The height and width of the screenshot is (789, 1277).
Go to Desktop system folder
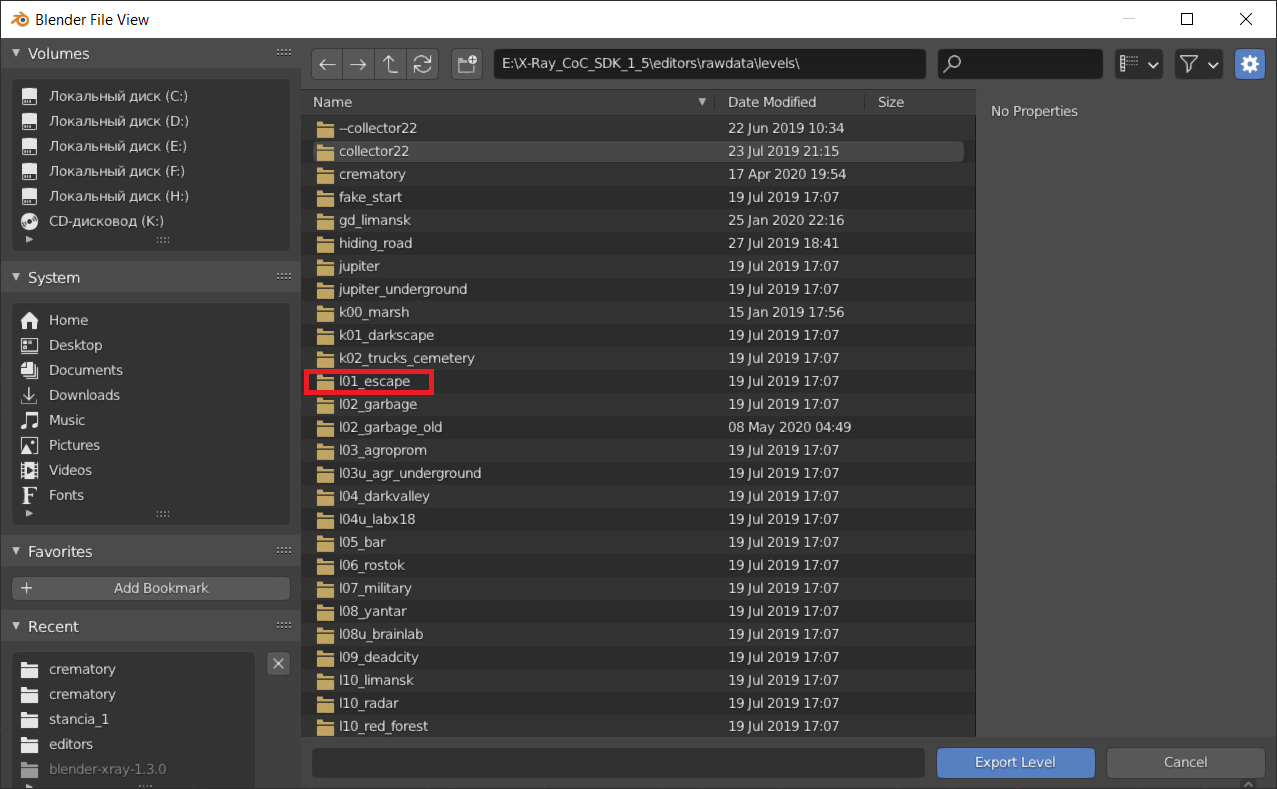151,345
